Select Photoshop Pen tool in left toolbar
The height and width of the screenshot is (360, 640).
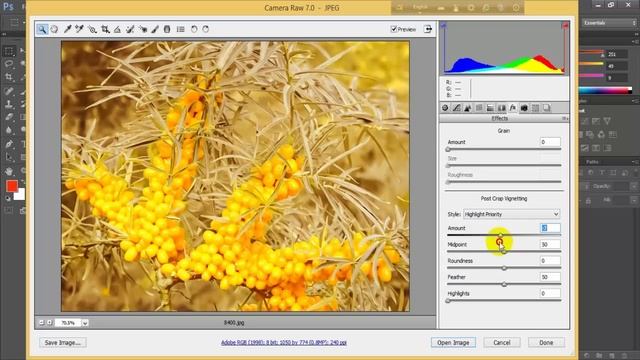[x=9, y=144]
